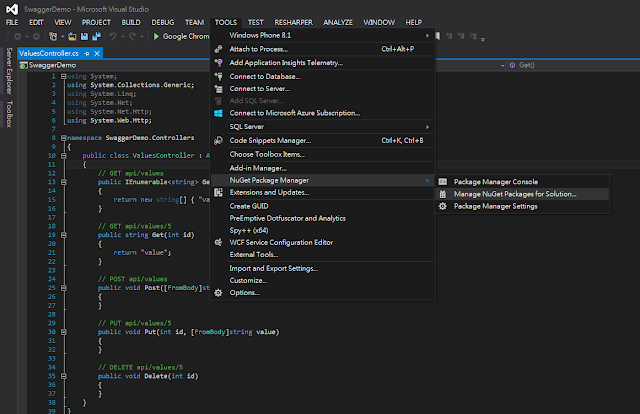Click the Undo toolbar icon

point(113,36)
